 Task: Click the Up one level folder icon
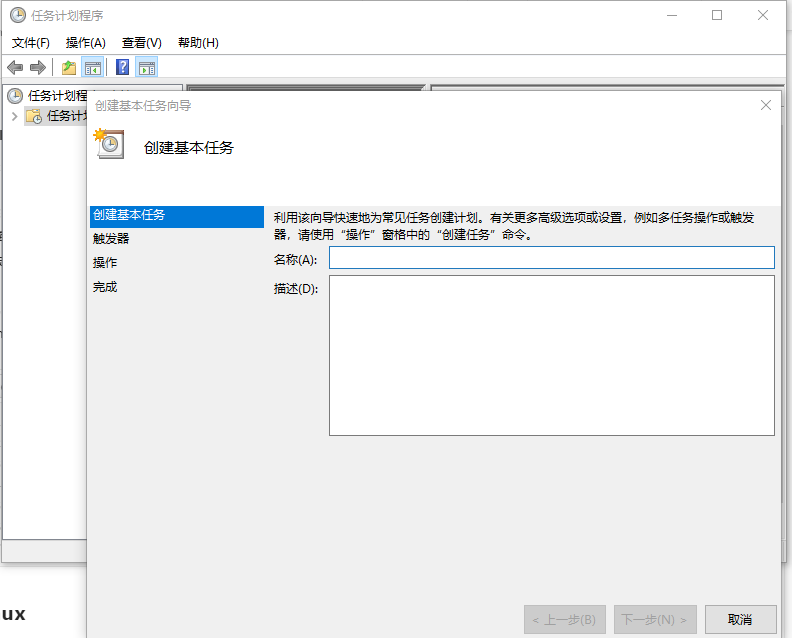[x=69, y=67]
